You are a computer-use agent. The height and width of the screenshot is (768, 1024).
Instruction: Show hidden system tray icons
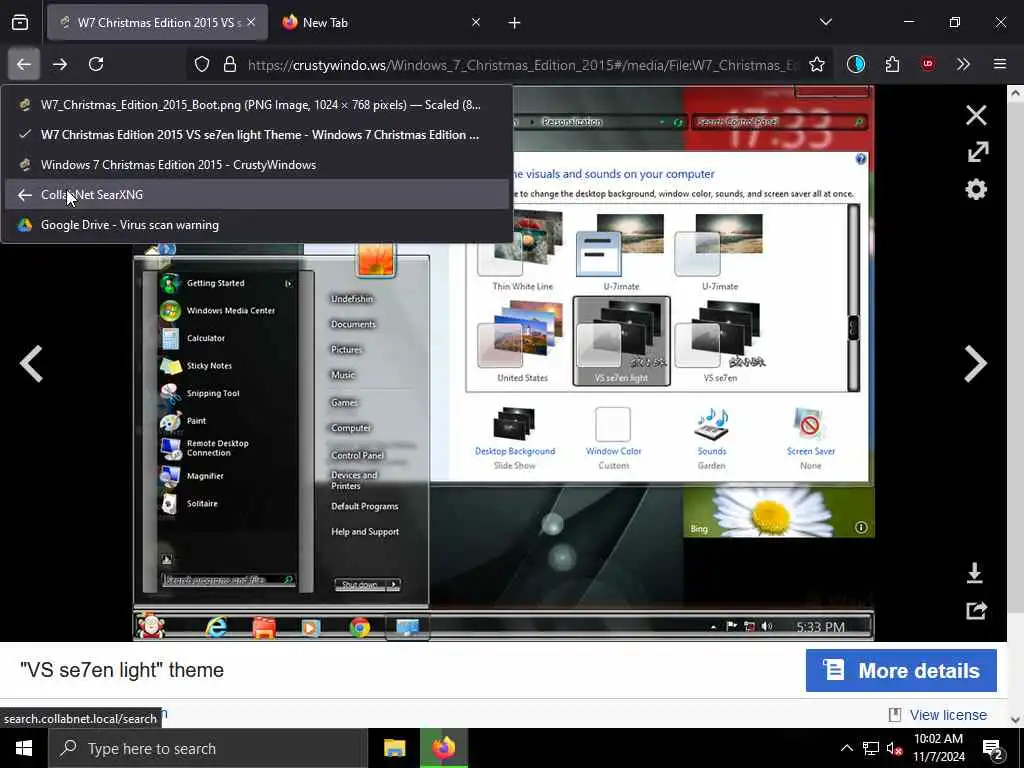[846, 748]
